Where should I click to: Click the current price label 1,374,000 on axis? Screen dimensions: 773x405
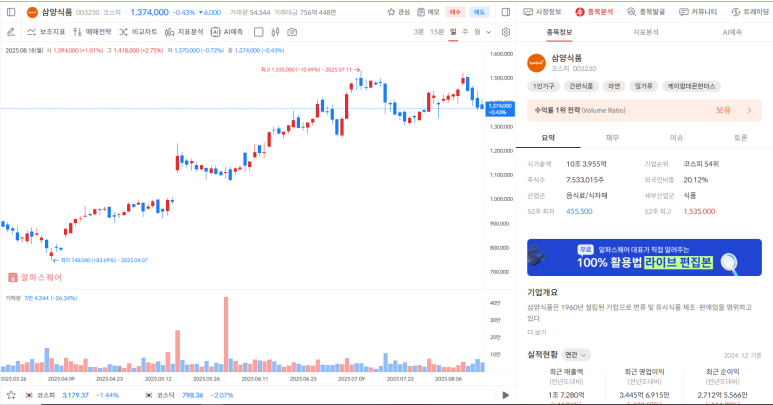[500, 109]
